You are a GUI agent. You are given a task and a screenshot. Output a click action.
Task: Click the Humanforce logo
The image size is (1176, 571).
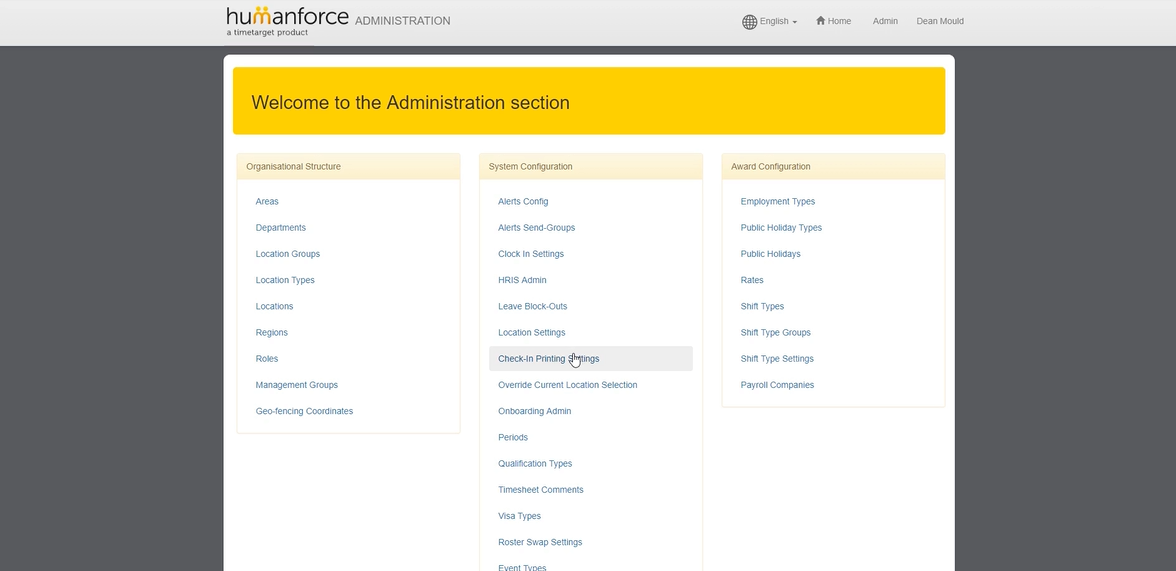click(287, 21)
